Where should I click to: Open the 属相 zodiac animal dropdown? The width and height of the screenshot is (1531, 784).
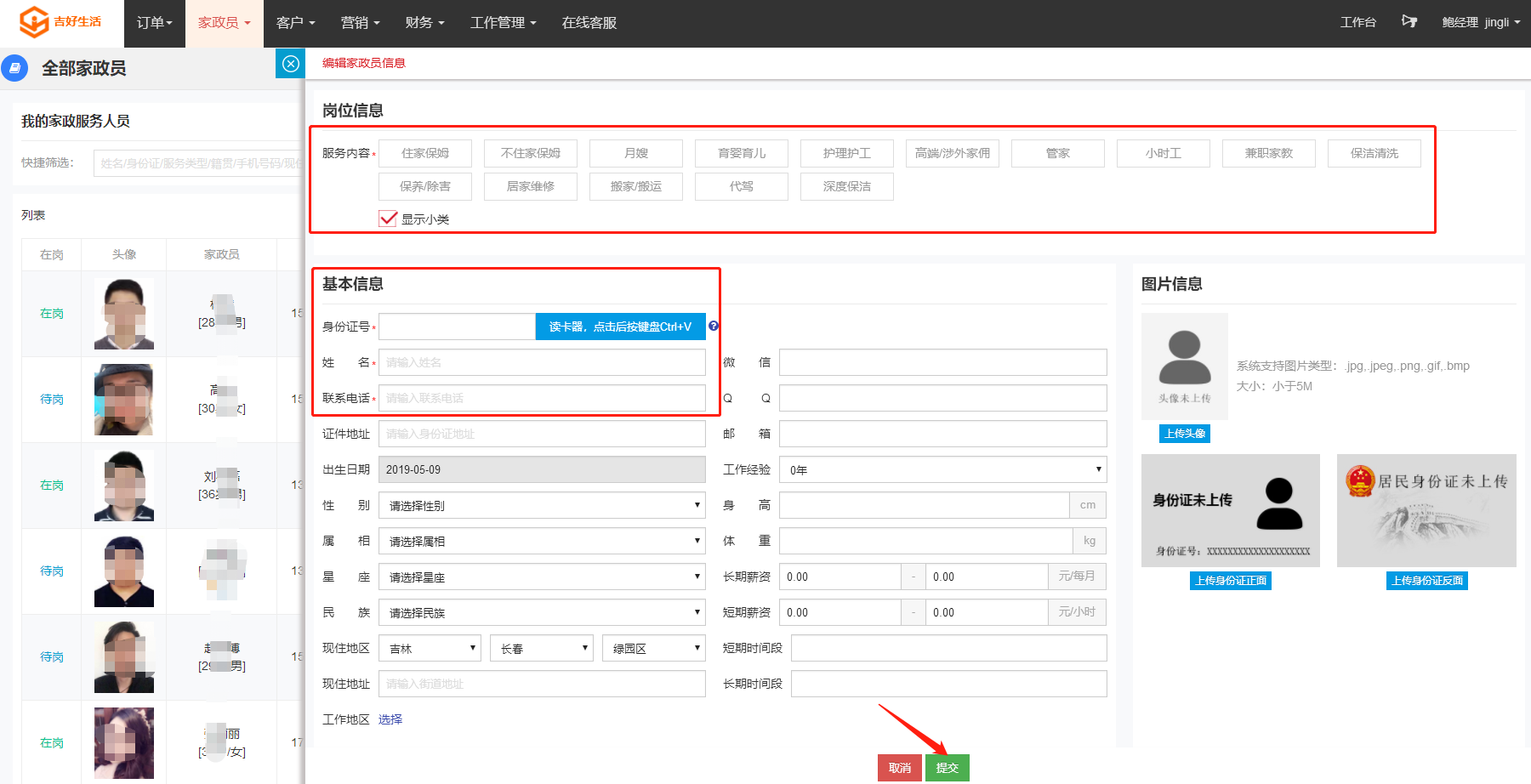coord(542,541)
